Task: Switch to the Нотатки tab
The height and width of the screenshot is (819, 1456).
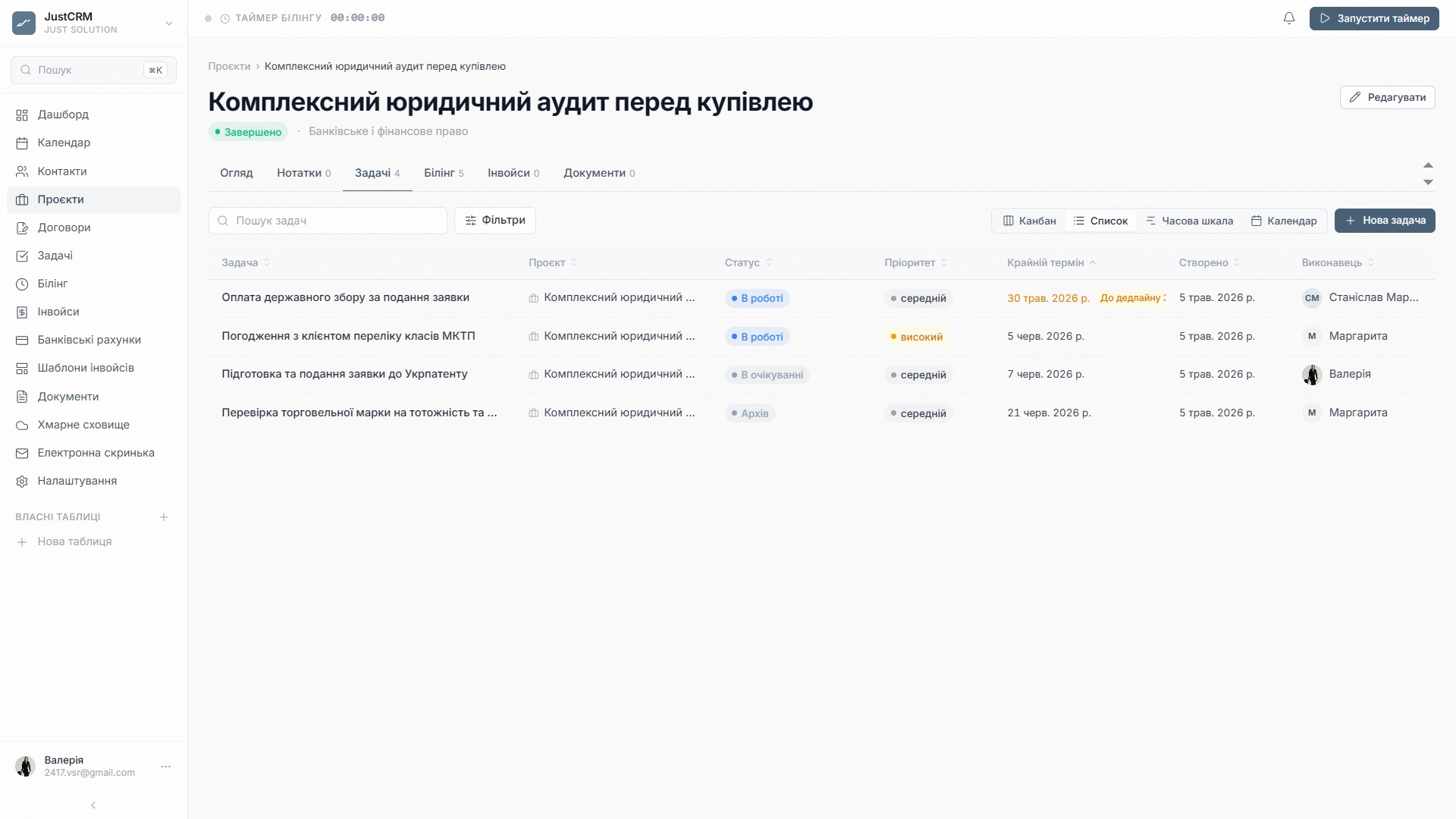Action: [x=303, y=173]
